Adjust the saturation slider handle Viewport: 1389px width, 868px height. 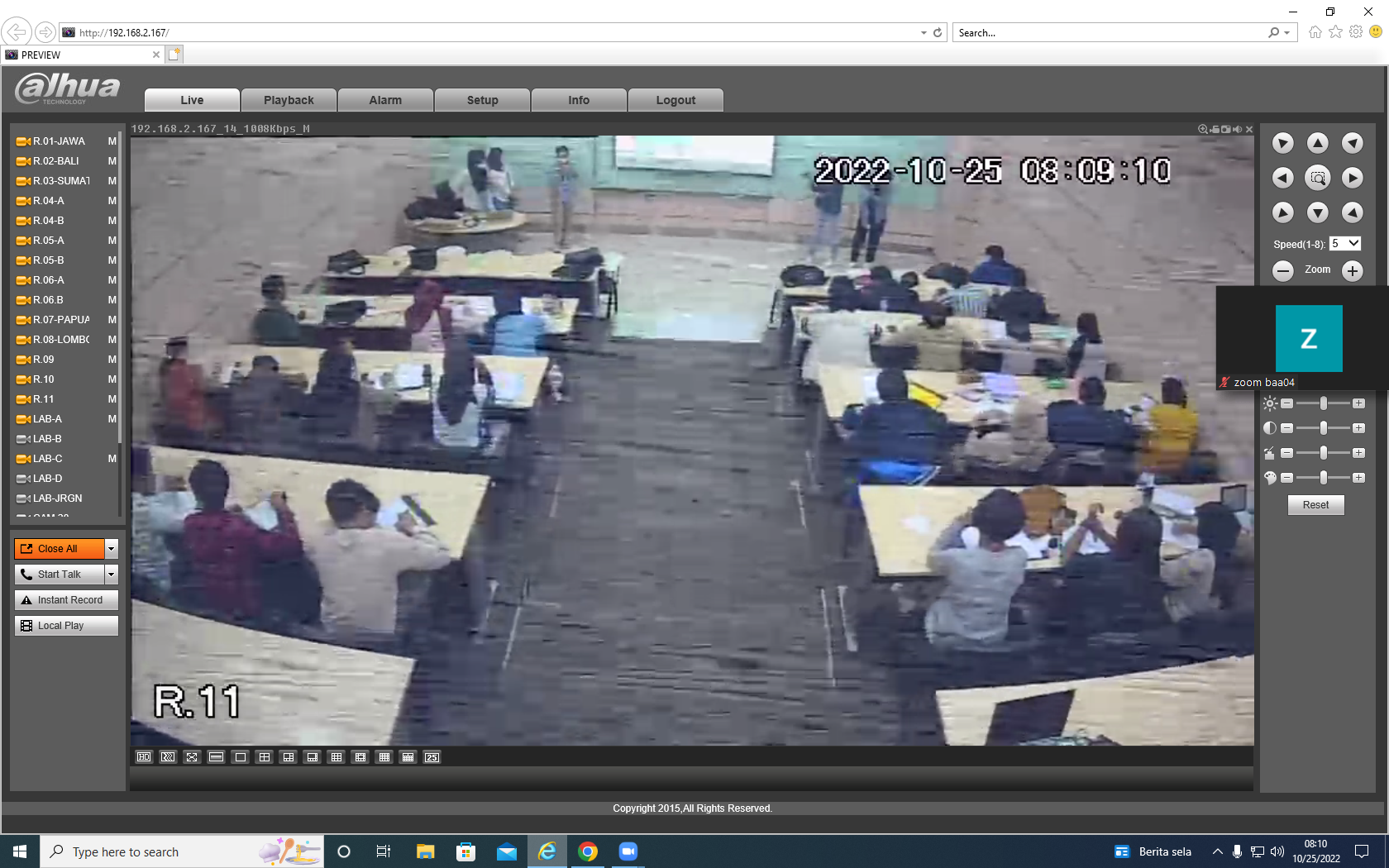pos(1324,453)
